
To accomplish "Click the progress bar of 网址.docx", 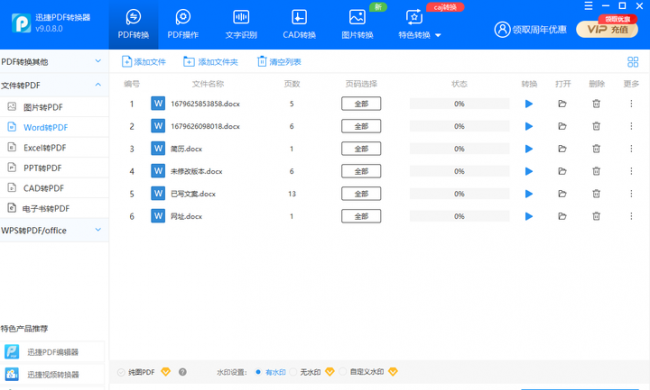I will 459,216.
